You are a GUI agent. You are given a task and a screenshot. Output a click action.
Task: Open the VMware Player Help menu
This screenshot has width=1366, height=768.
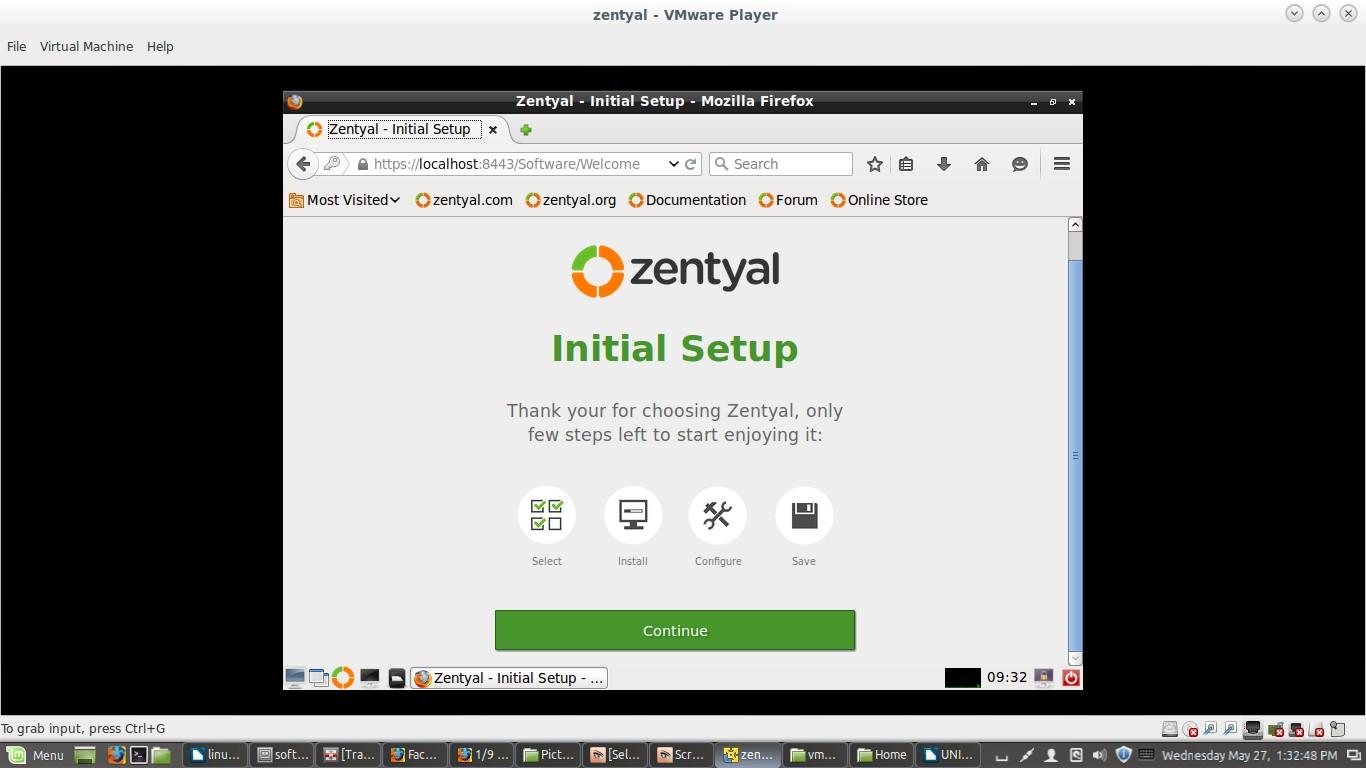[160, 46]
